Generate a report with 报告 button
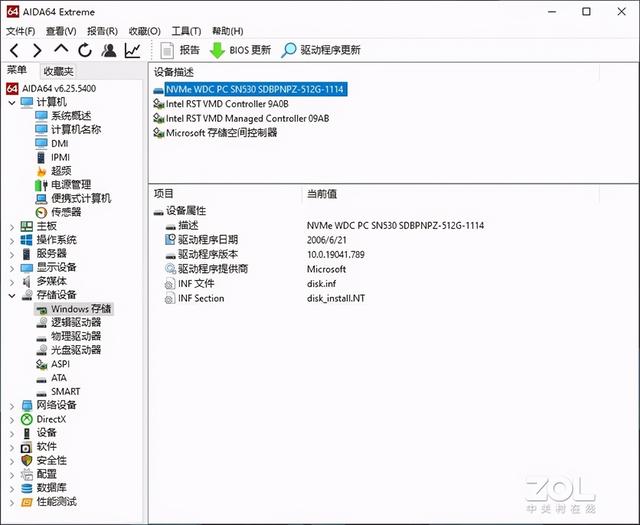The height and width of the screenshot is (525, 640). (179, 50)
